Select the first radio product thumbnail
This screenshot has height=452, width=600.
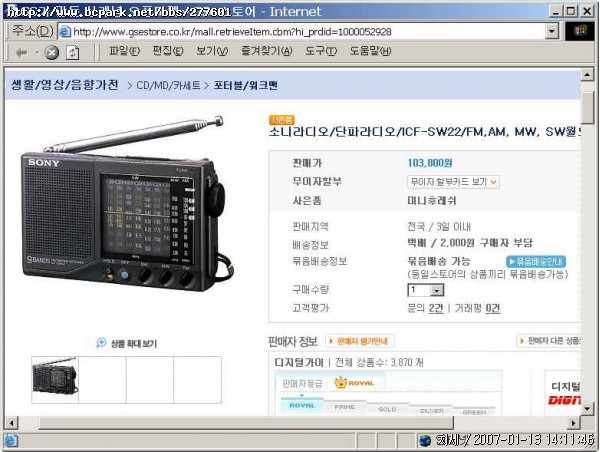point(55,380)
